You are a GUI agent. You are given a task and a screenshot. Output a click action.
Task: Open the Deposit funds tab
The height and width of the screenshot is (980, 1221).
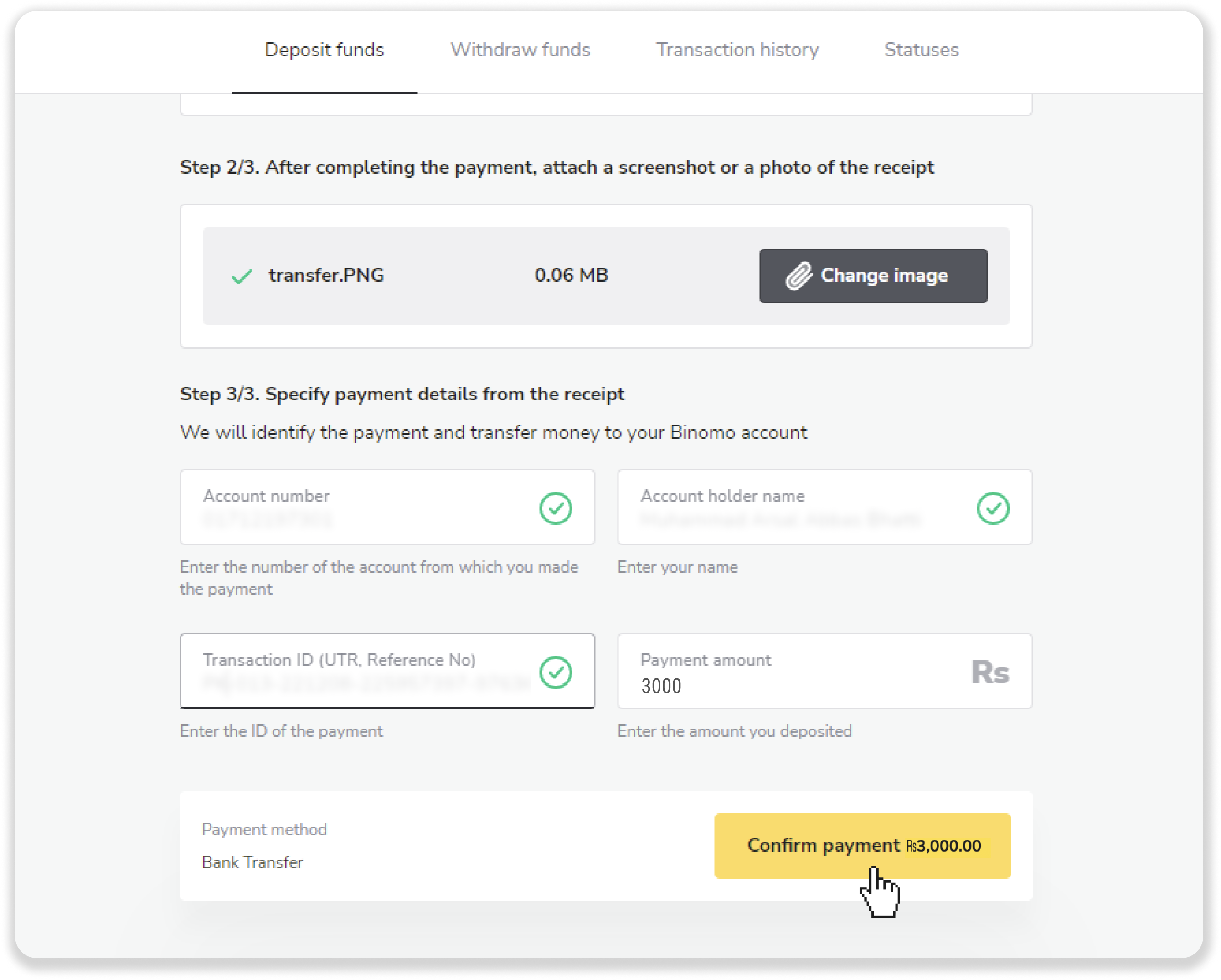coord(325,50)
